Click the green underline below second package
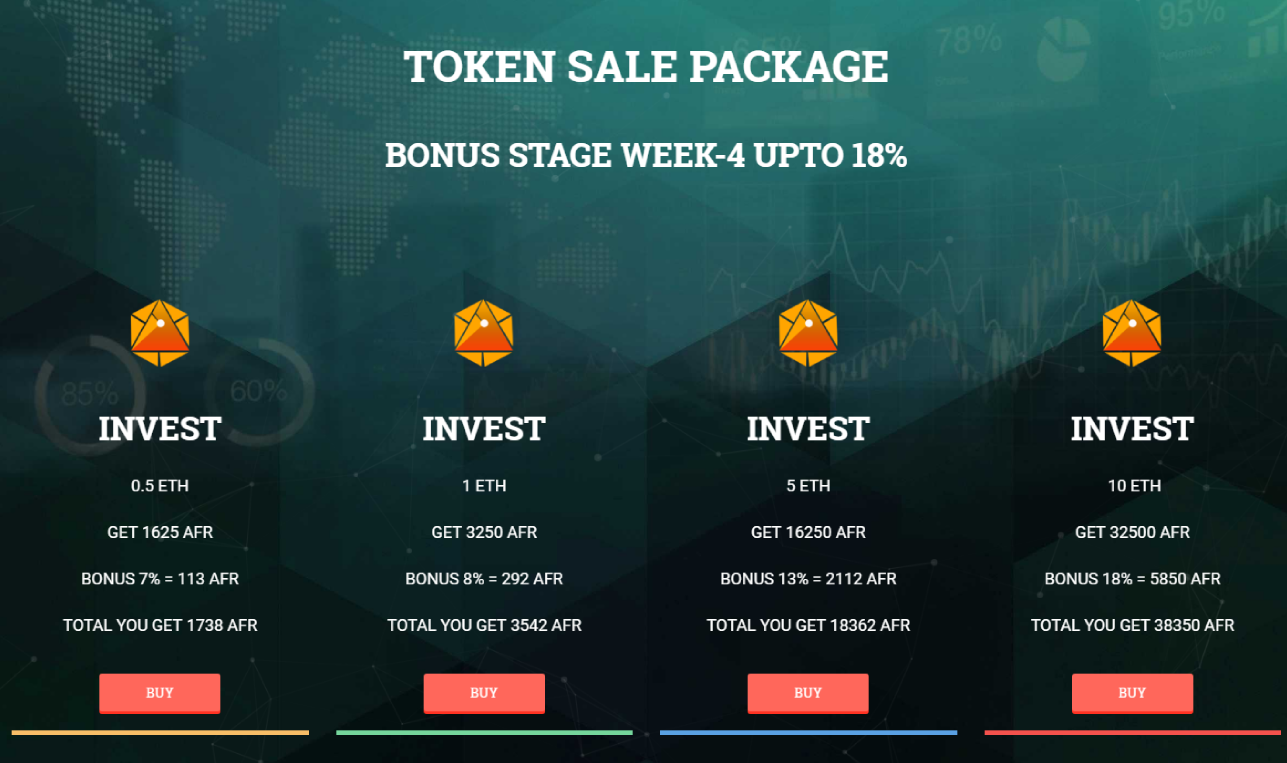Viewport: 1287px width, 763px height. coord(484,733)
